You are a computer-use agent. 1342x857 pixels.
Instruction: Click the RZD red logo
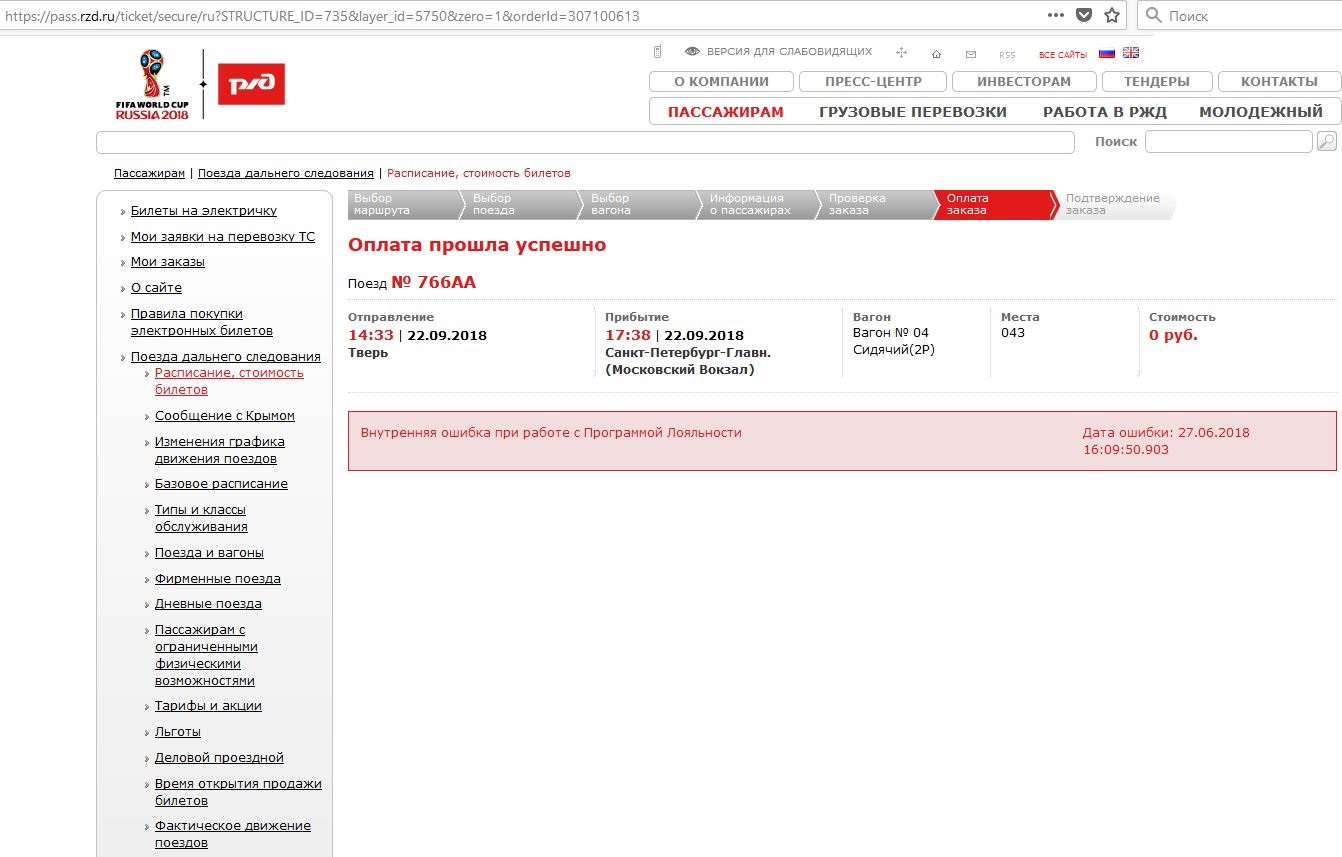[x=251, y=84]
